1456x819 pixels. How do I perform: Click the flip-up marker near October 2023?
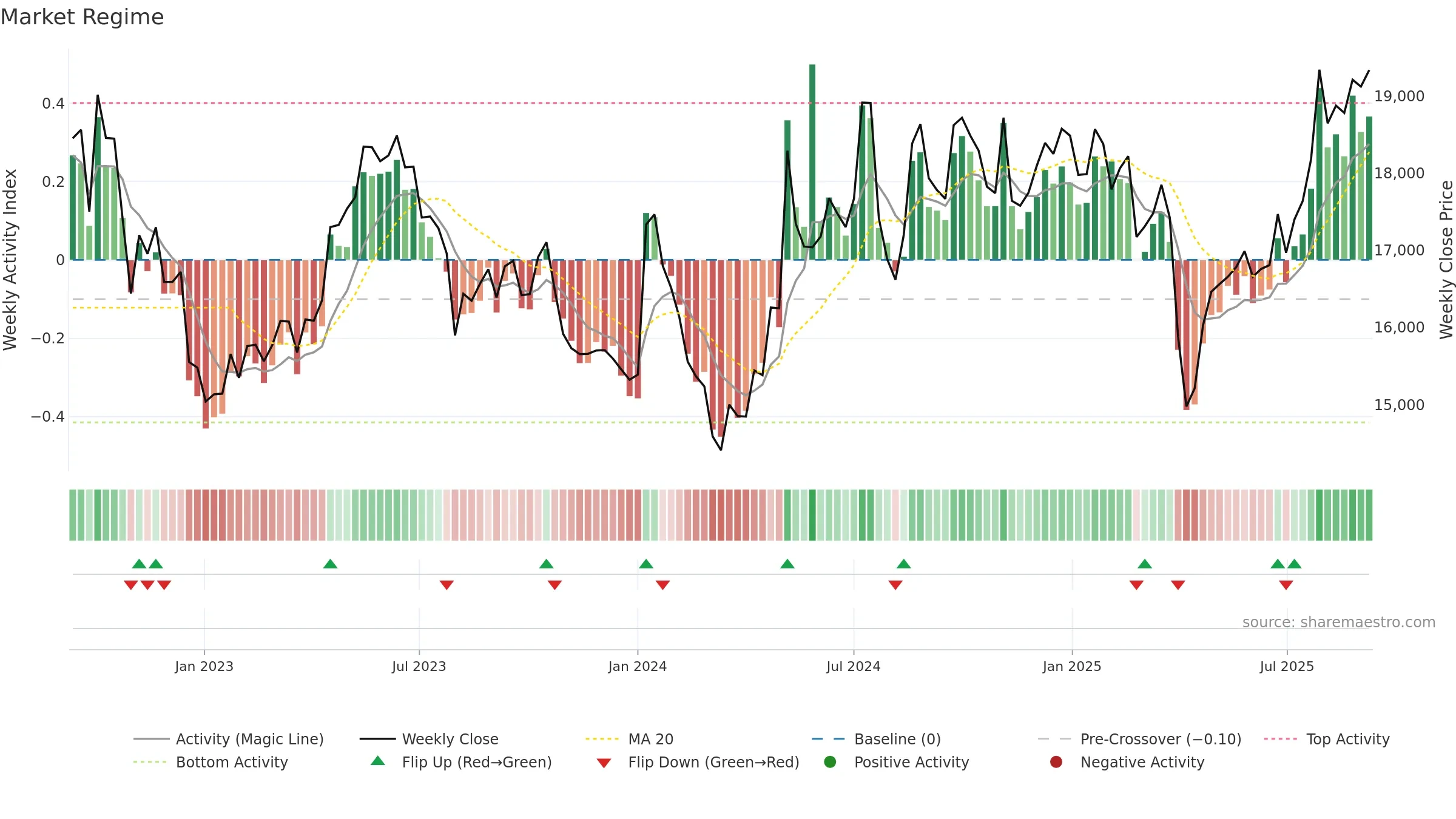[x=547, y=564]
